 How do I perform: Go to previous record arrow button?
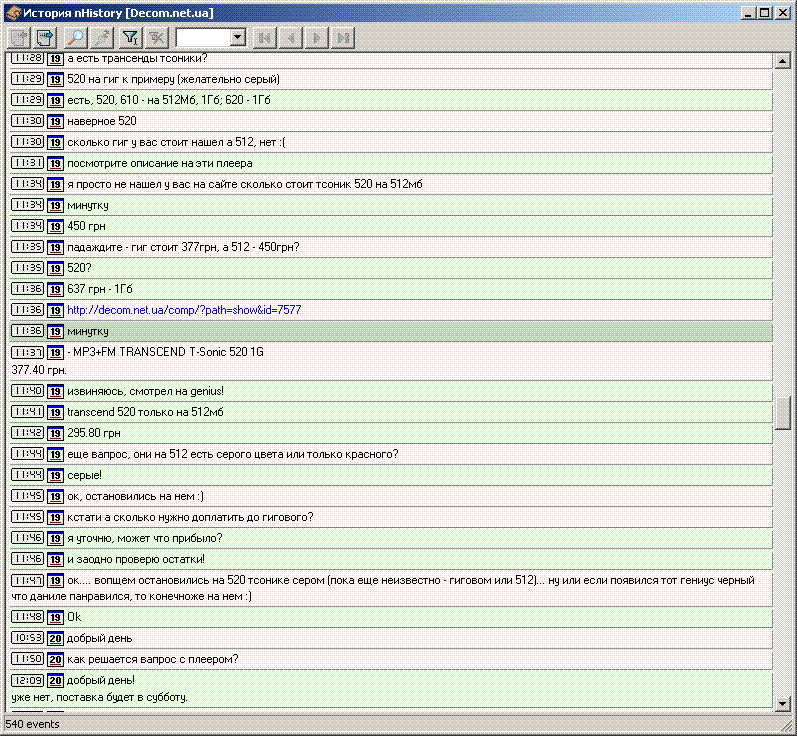291,38
